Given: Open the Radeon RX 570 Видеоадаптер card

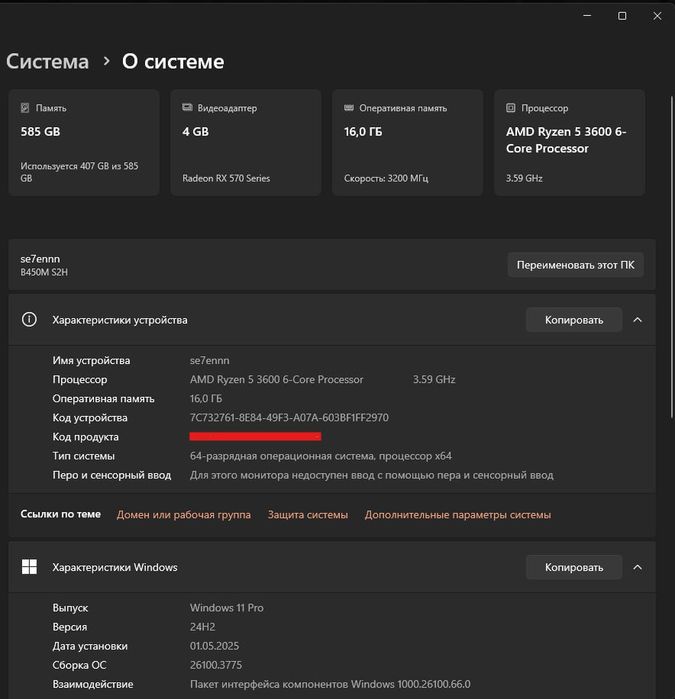Looking at the screenshot, I should [245, 142].
